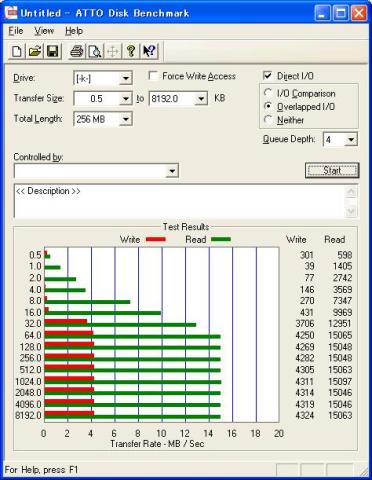
Task: Expand the maximum Transfer Size 8192.0 dropdown
Action: coord(201,99)
